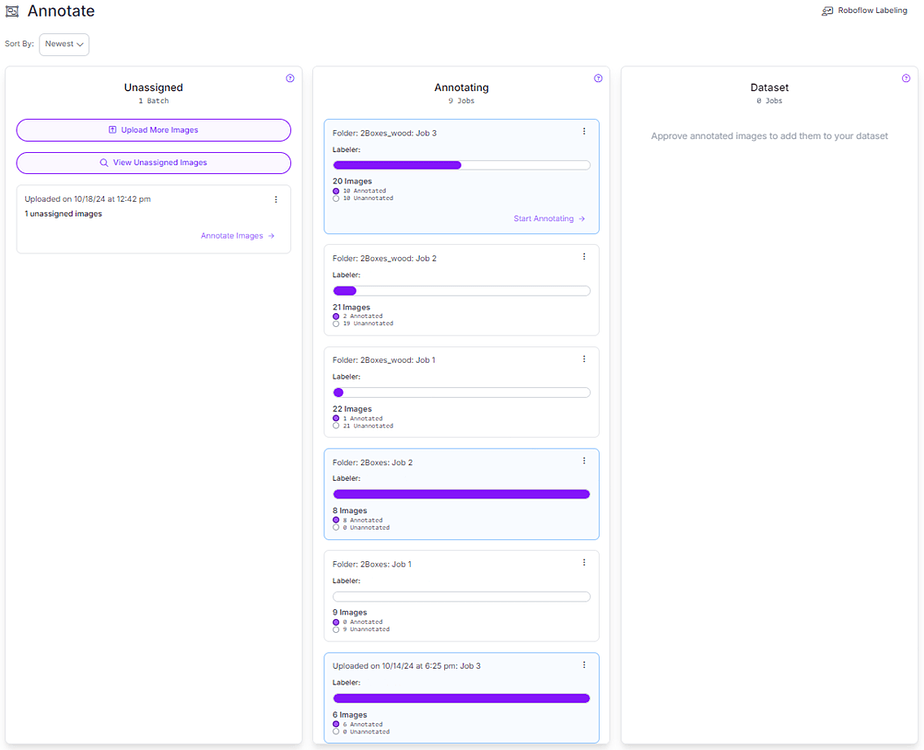Open the options menu for 2Boxes Job 2
This screenshot has width=924, height=750.
tap(584, 460)
